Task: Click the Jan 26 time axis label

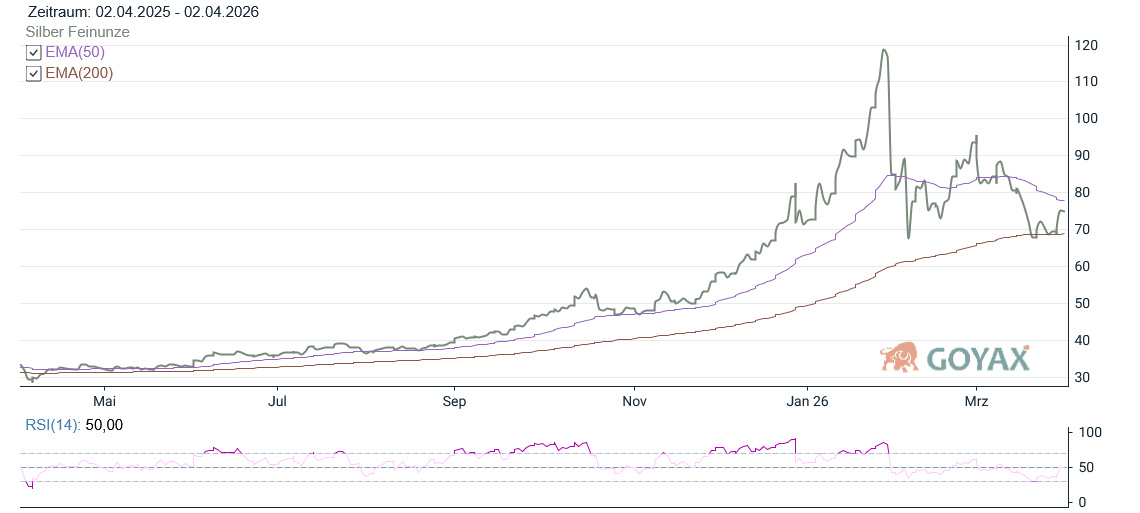Action: tap(806, 402)
